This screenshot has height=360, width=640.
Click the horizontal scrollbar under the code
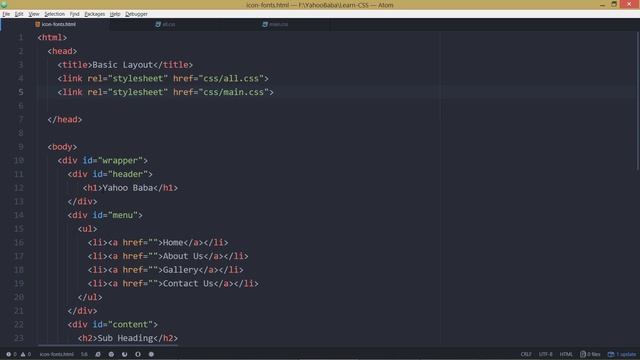click(108, 345)
